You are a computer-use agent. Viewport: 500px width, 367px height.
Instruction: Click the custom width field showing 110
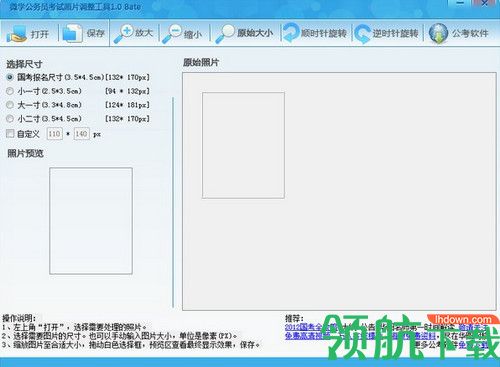tap(54, 134)
